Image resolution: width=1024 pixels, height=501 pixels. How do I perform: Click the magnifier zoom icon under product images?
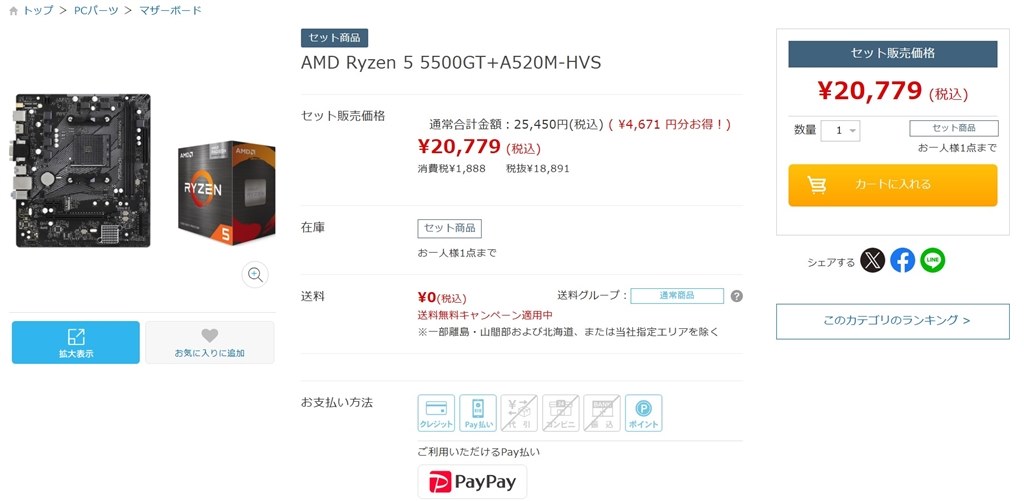click(x=255, y=274)
